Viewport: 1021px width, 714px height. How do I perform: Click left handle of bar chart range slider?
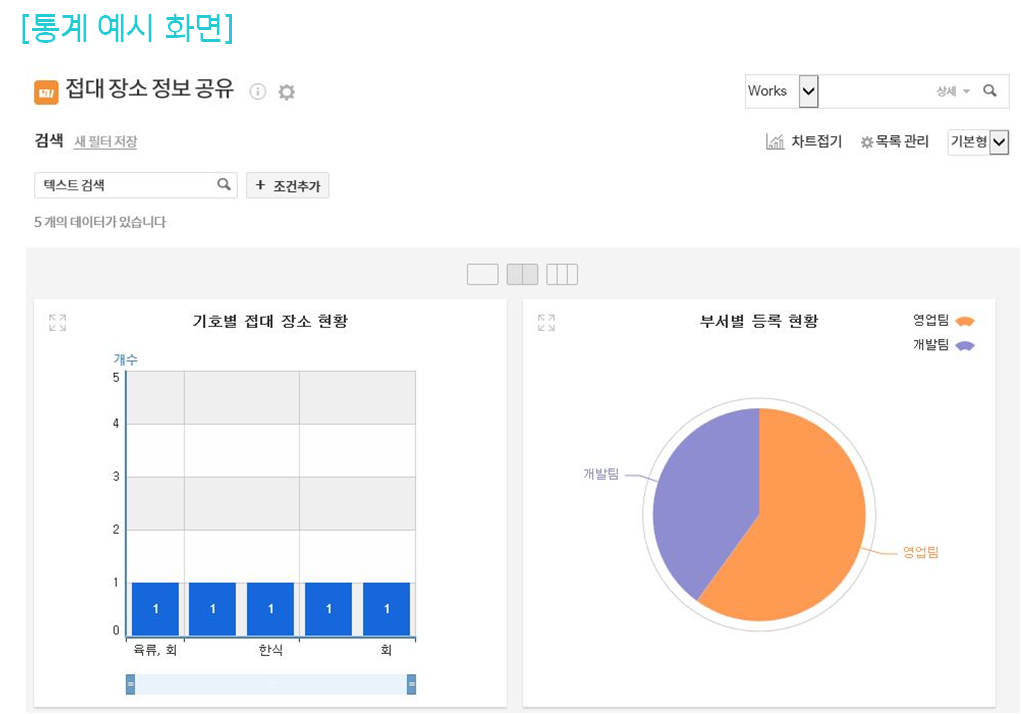(x=130, y=684)
